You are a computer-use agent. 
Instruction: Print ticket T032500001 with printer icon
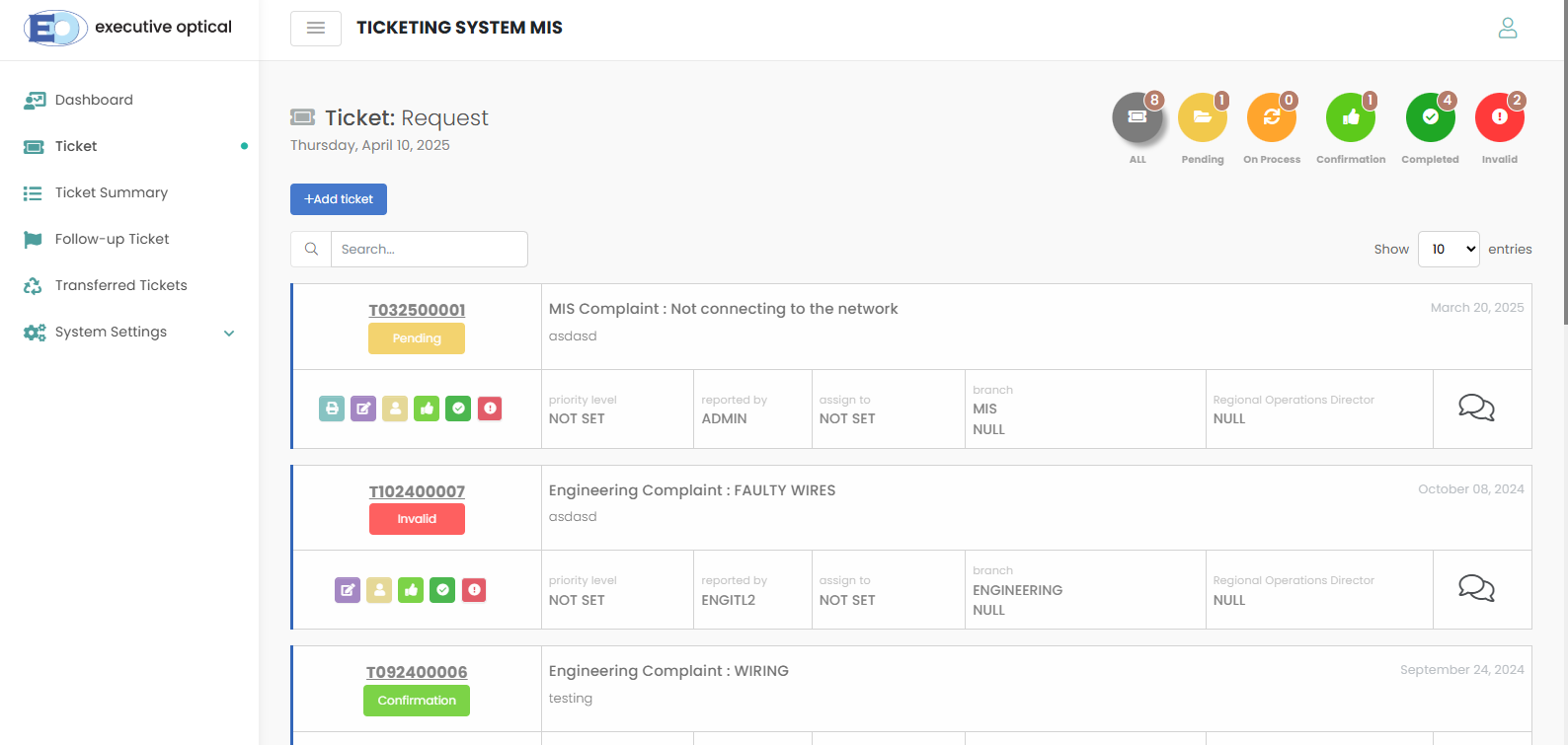pyautogui.click(x=332, y=409)
